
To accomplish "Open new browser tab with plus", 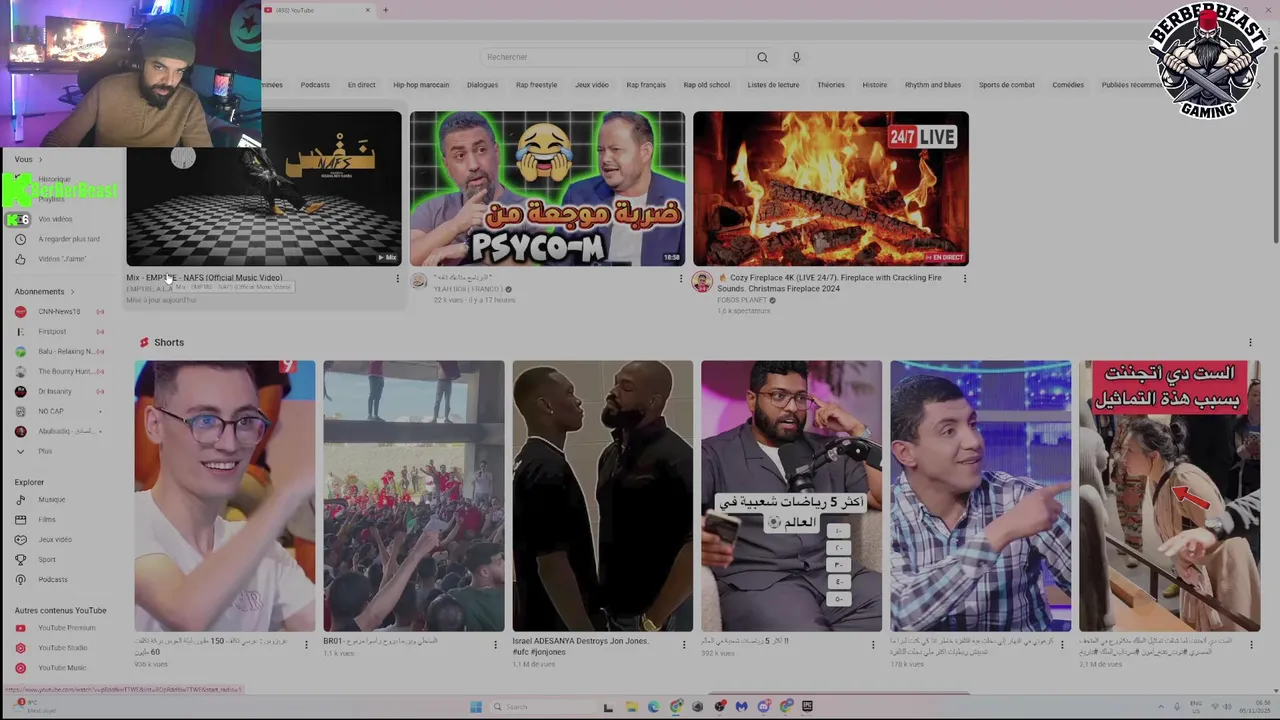I will [385, 10].
